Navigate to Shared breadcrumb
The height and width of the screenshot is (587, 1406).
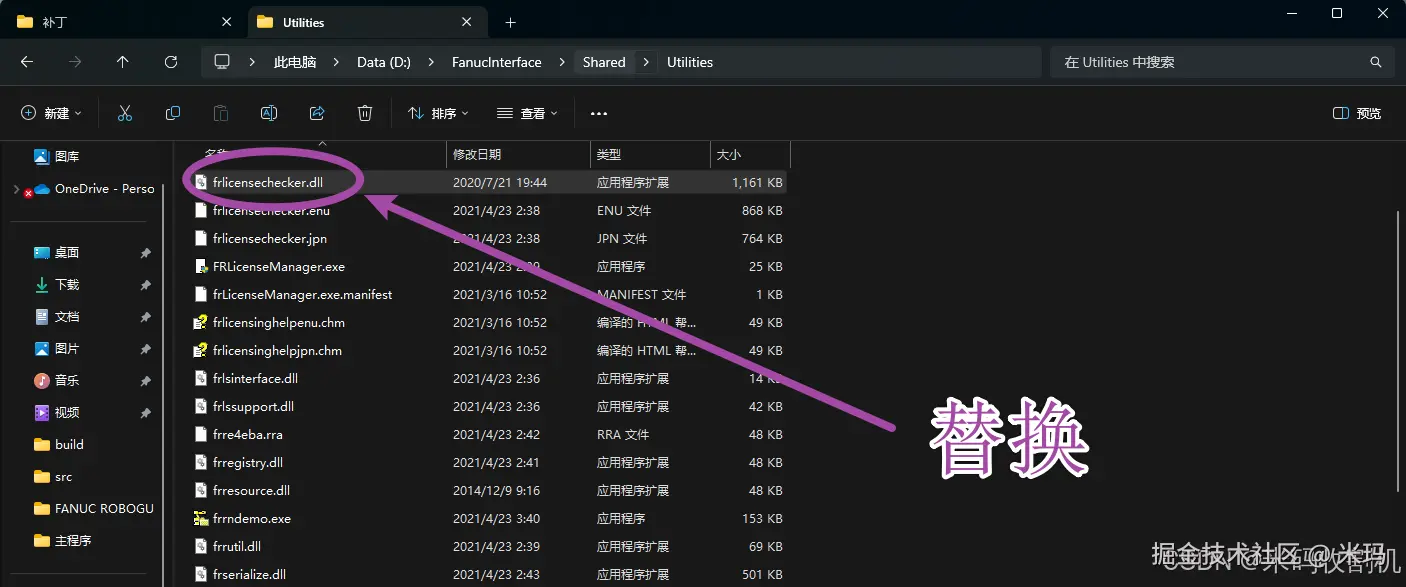click(x=604, y=62)
